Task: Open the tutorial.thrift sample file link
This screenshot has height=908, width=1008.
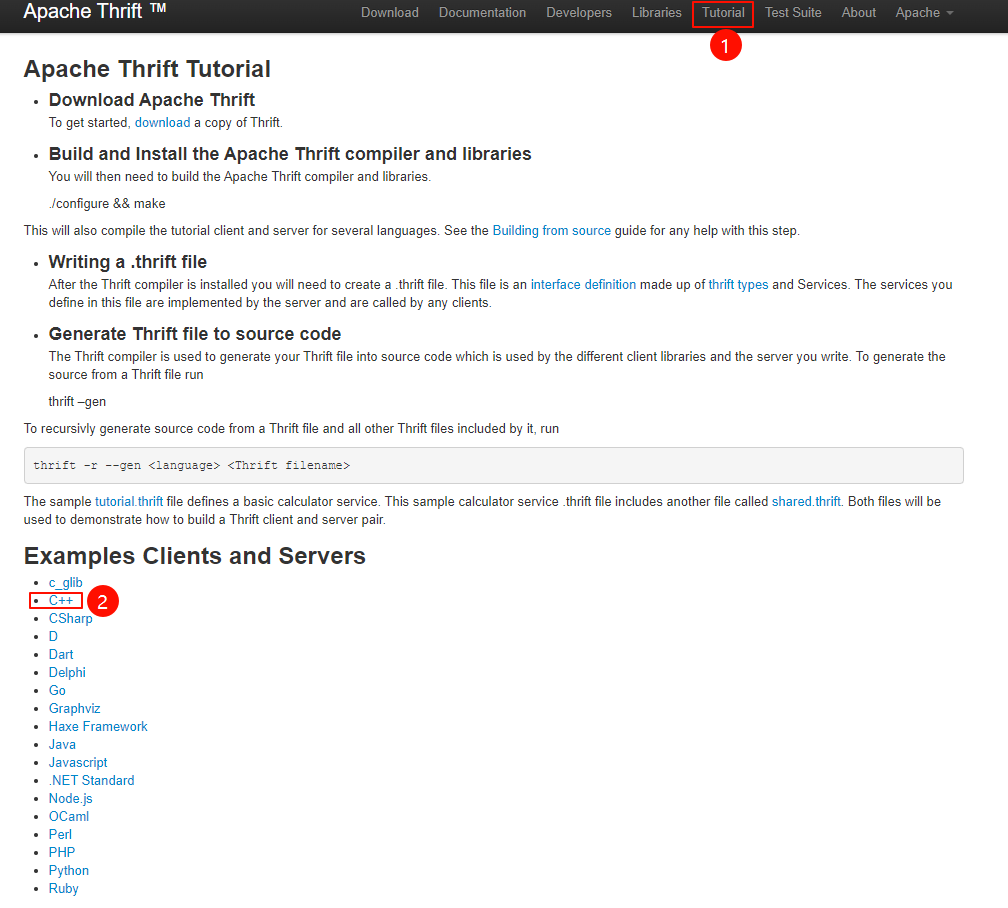Action: (x=129, y=501)
